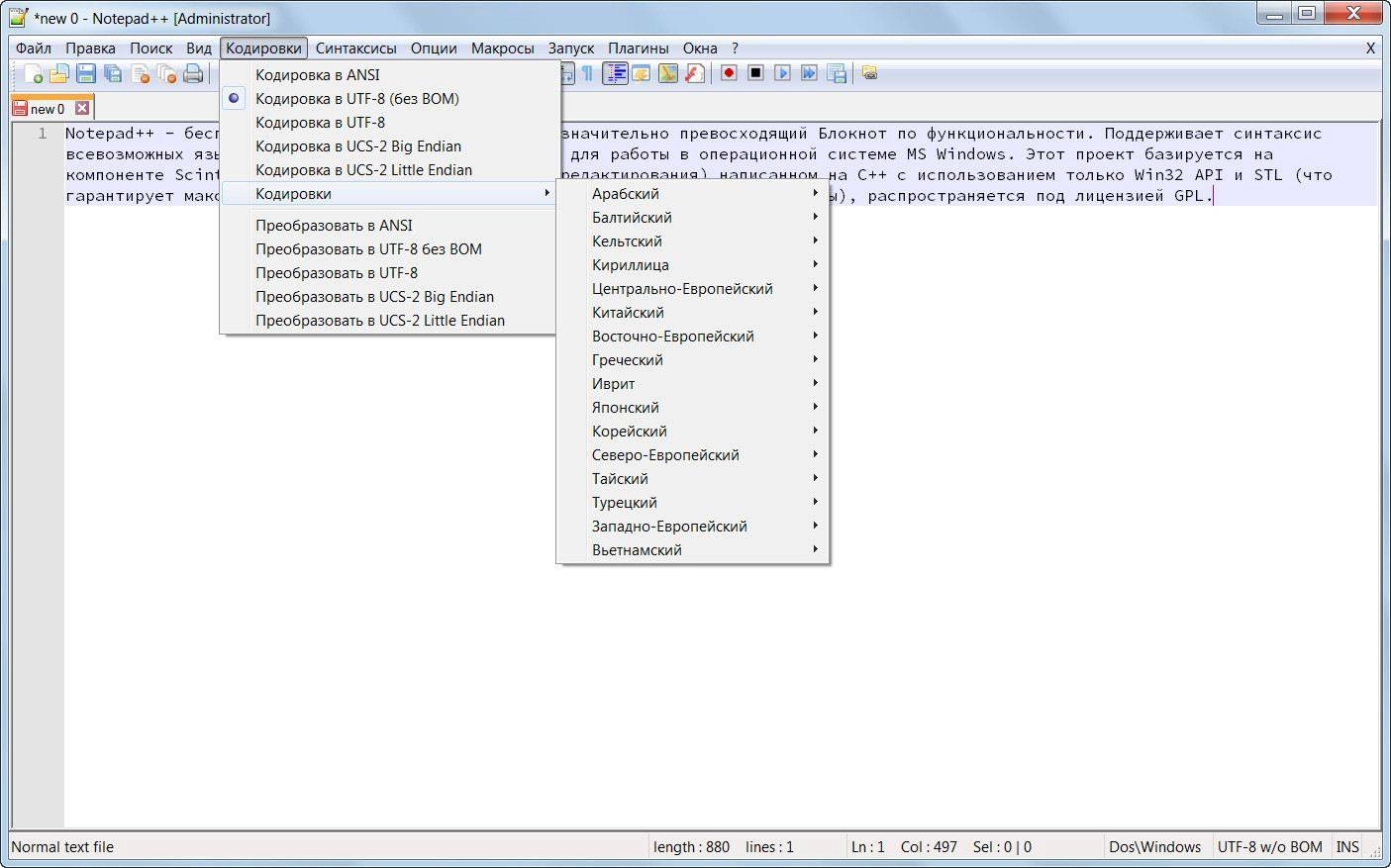Expand the Китайский encoding submenu

point(693,312)
